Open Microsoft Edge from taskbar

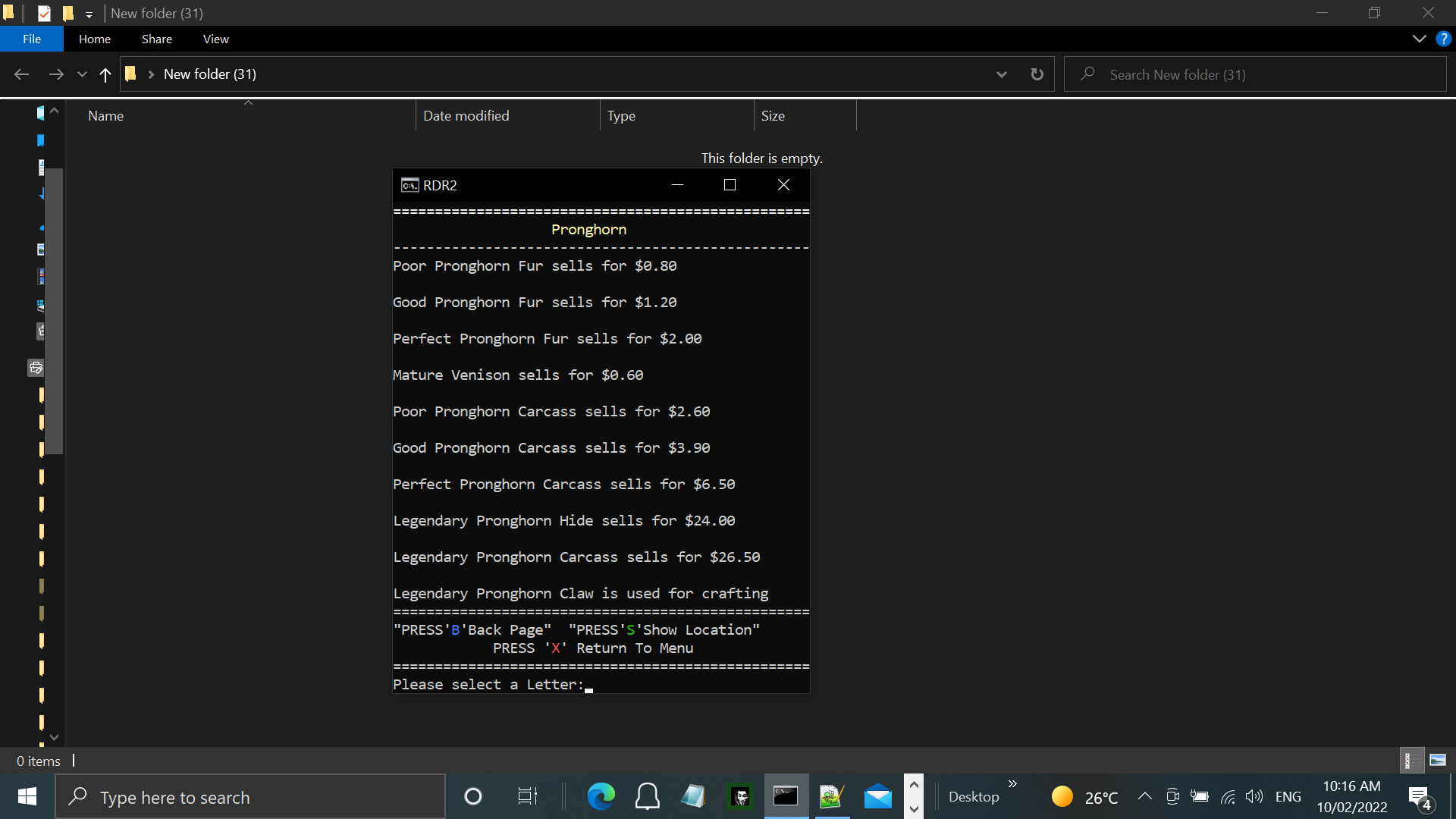(x=601, y=796)
